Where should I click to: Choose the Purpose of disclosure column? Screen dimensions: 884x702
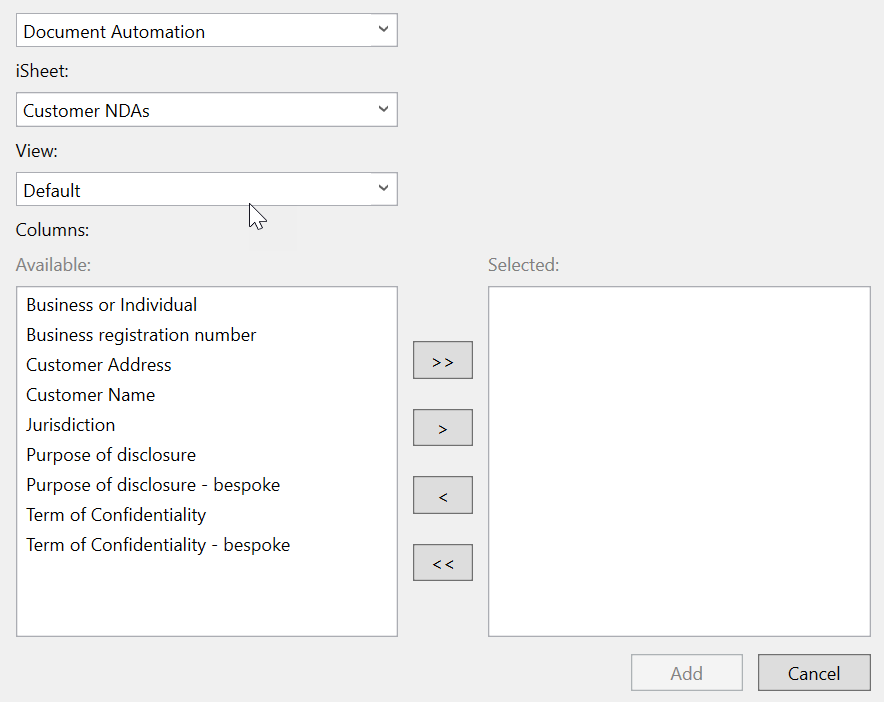click(111, 455)
